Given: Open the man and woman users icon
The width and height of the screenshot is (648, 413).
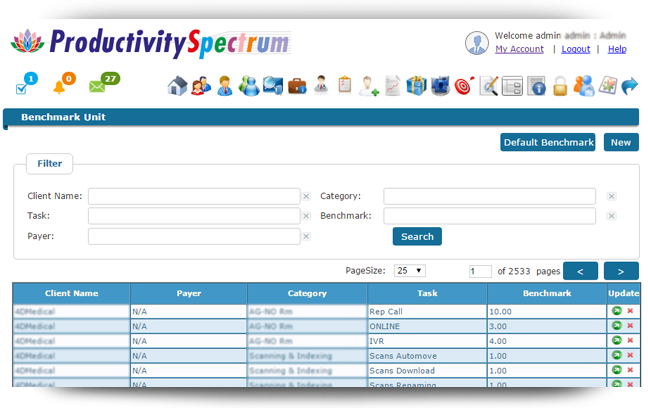Looking at the screenshot, I should pos(201,86).
